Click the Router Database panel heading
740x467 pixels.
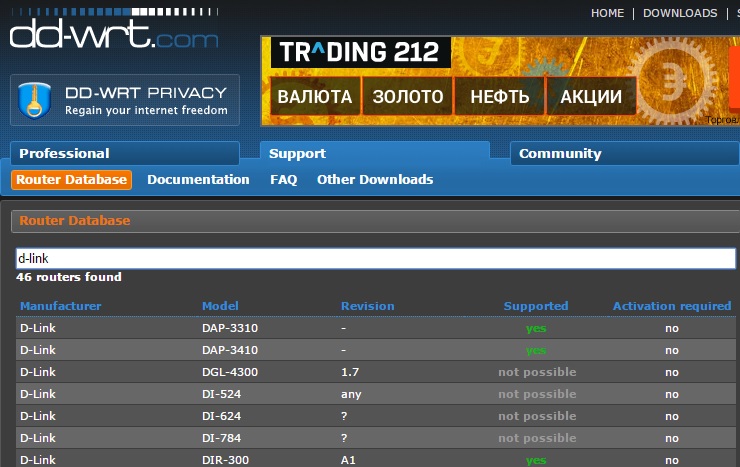click(75, 221)
